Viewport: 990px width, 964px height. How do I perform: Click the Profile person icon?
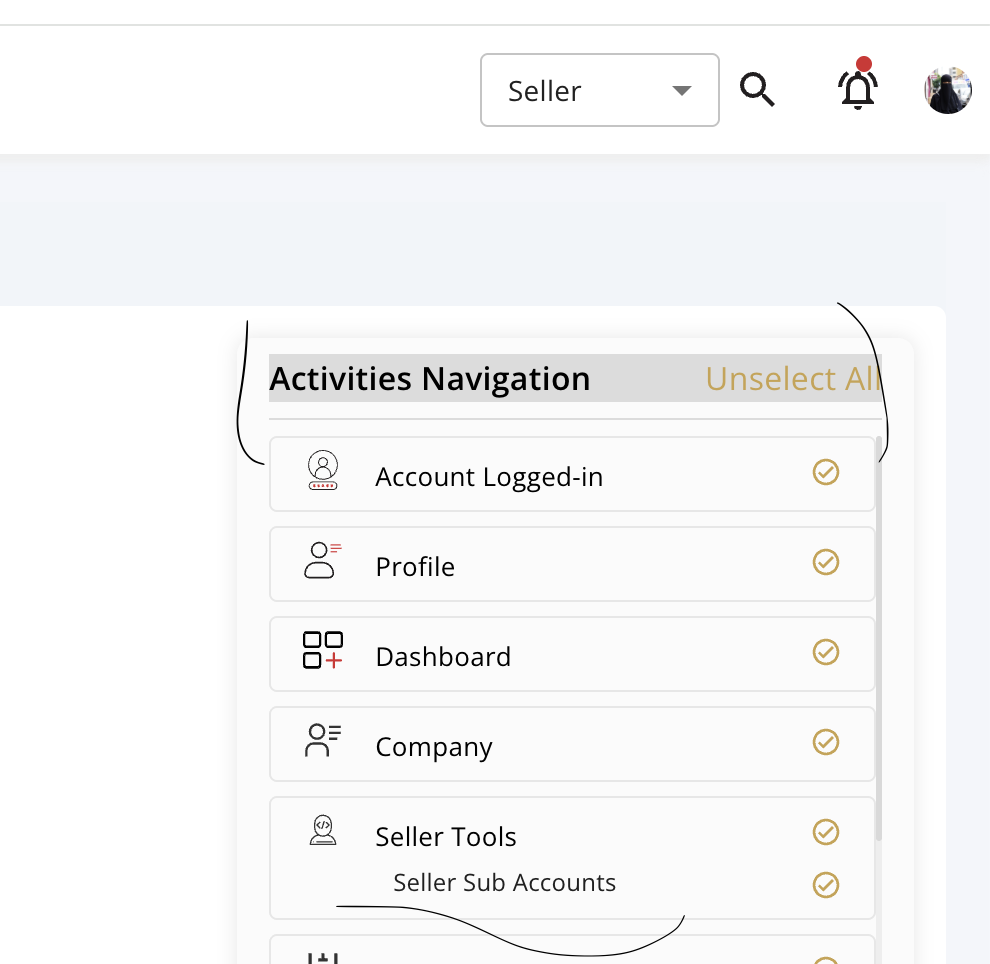tap(322, 560)
